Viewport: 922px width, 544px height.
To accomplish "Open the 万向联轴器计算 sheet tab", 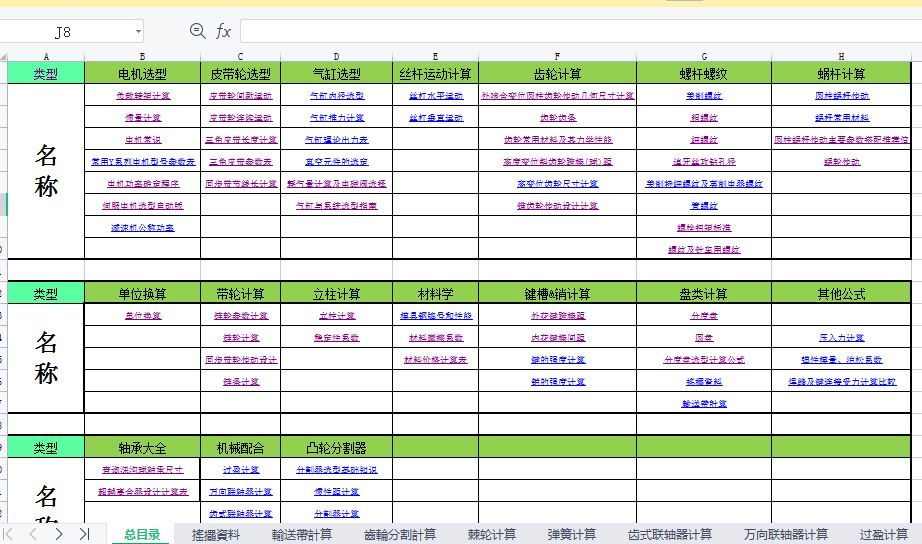I will point(786,534).
